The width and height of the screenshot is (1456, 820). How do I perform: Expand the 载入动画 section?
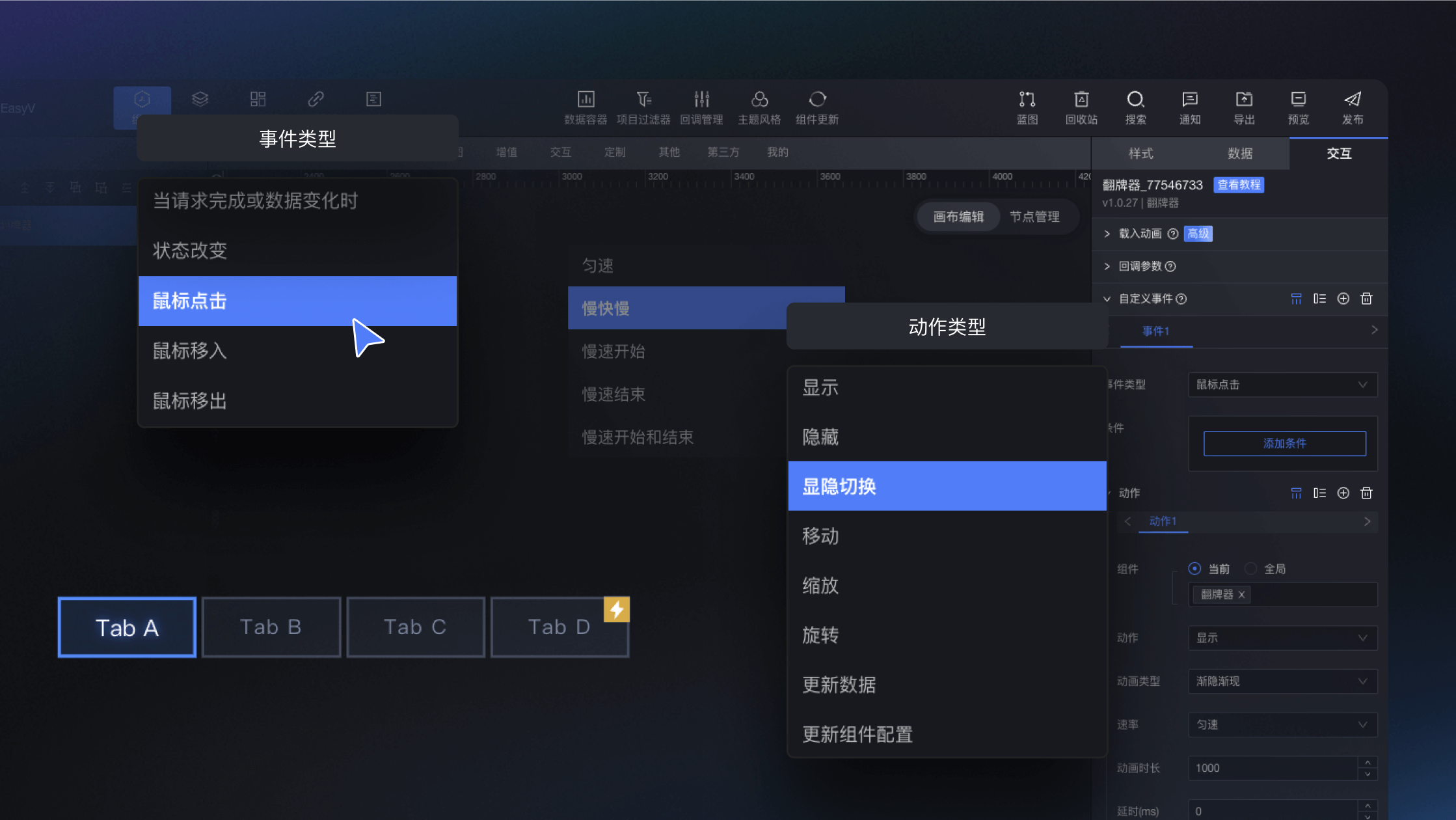coord(1107,234)
